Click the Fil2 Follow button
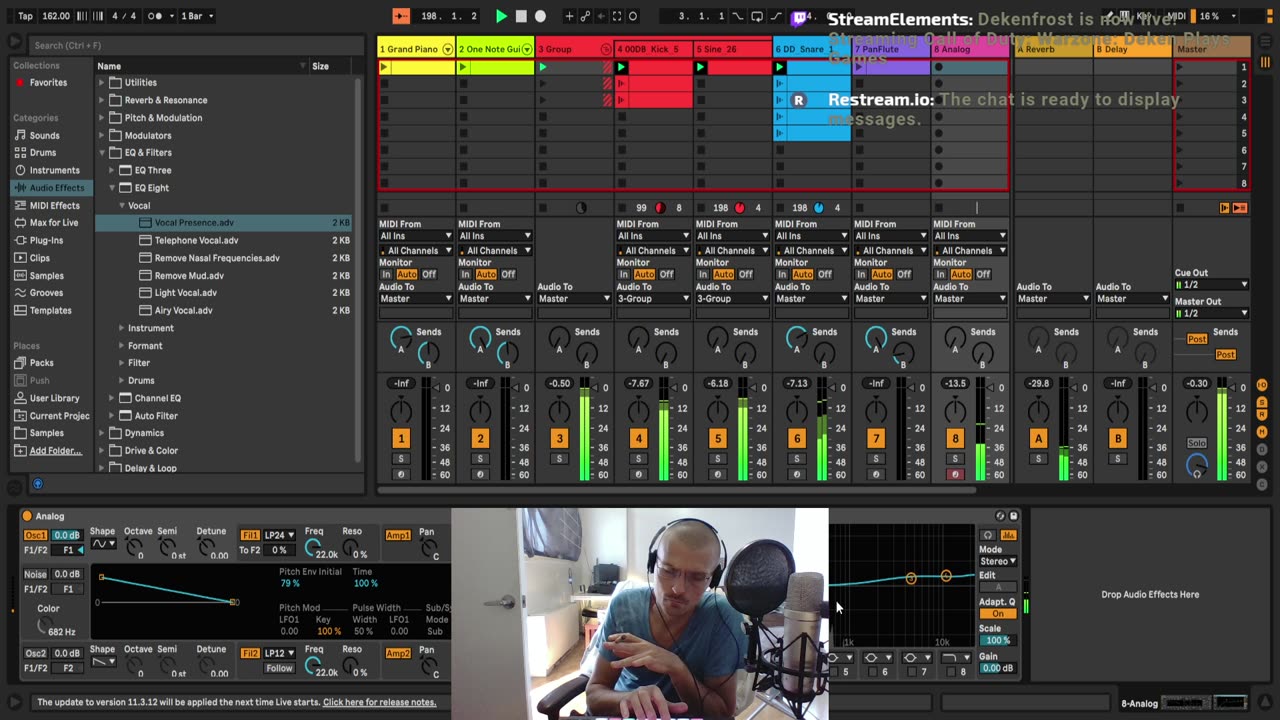 280,668
